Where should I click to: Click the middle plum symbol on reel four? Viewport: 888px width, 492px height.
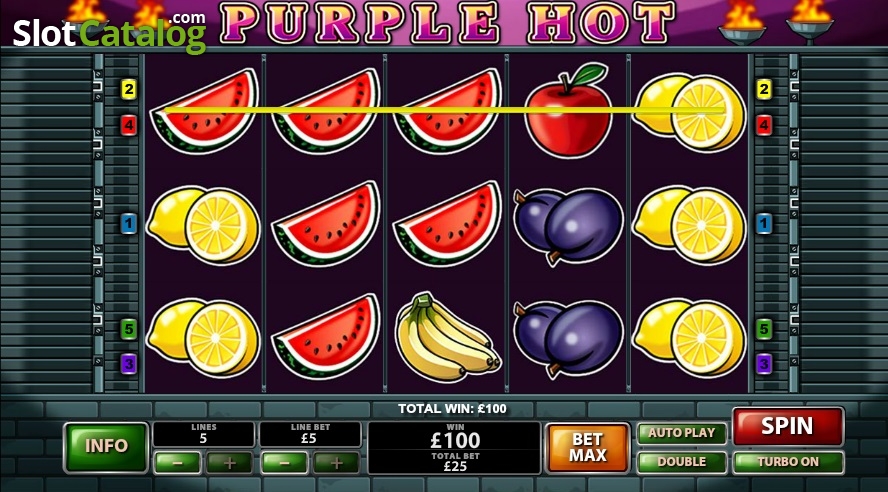click(568, 226)
